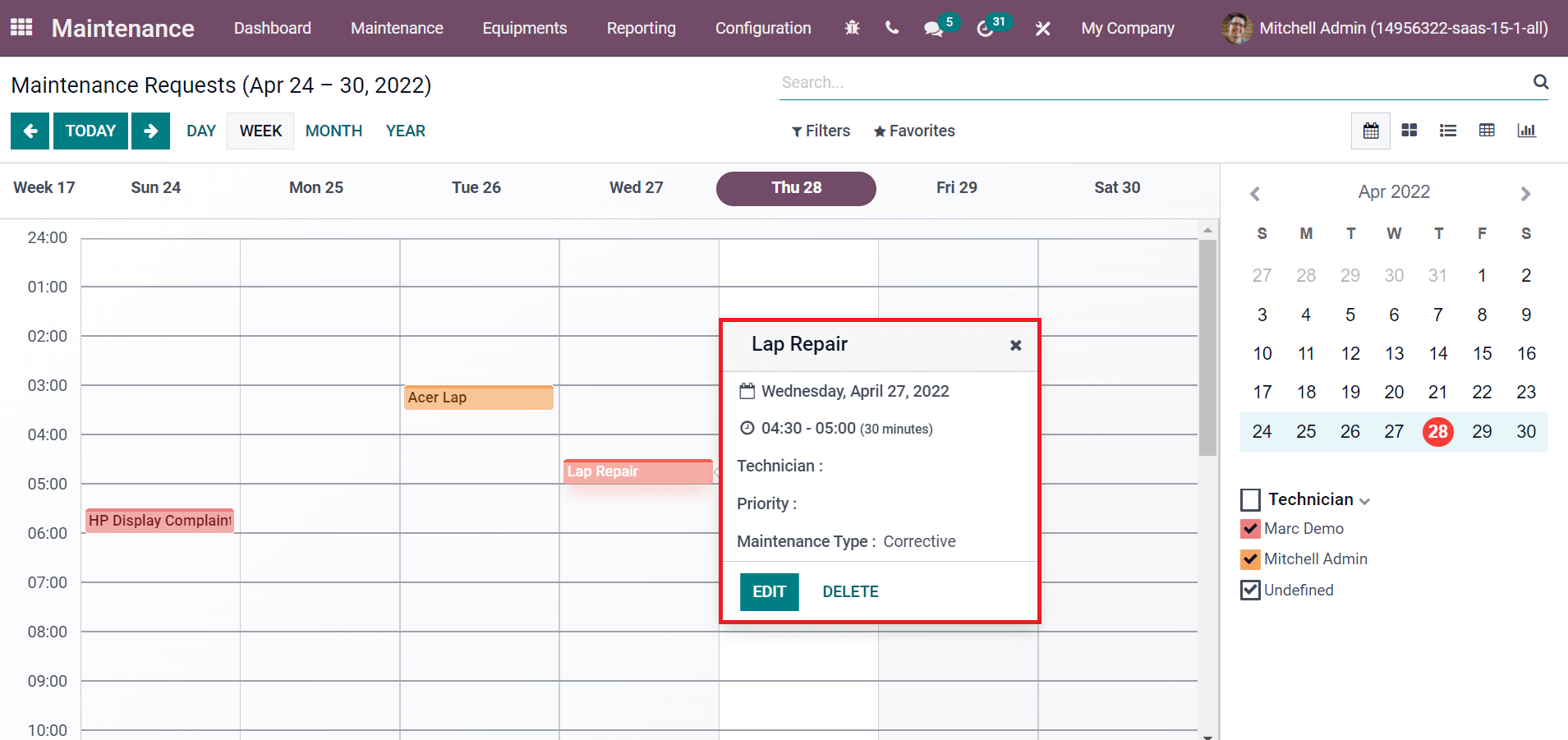Click the debug bug icon
Screen dimensions: 1568x740
pyautogui.click(x=852, y=28)
